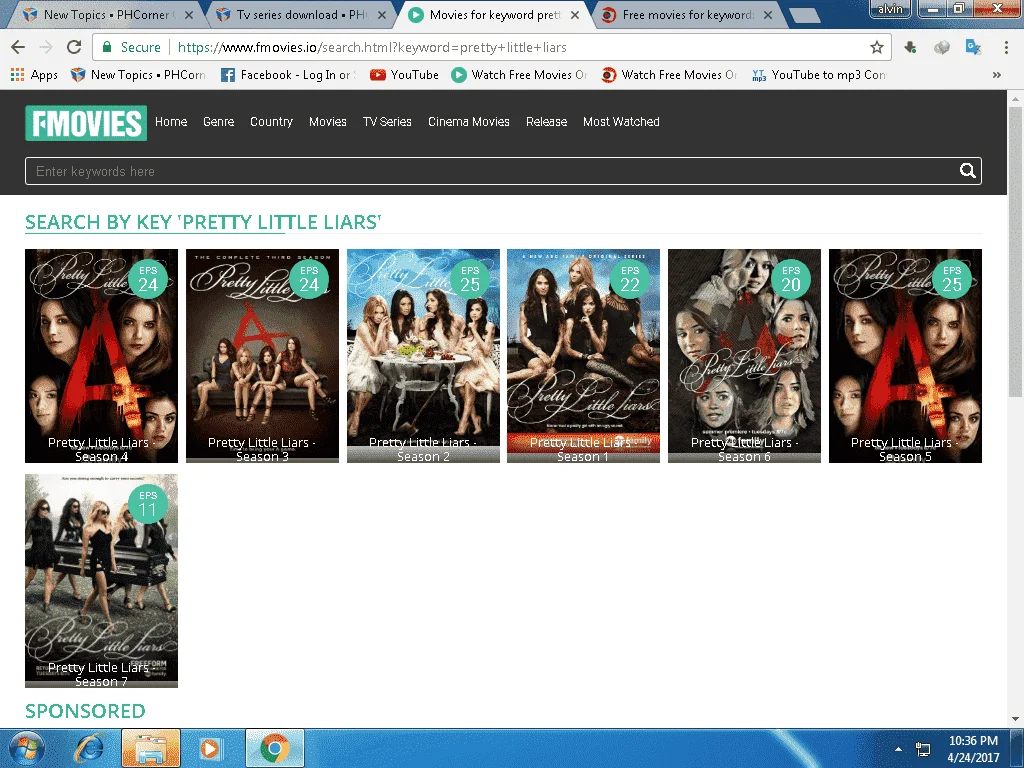Screen dimensions: 1024x768
Task: Open 'Facebook - Log In' bookmark
Action: coord(289,74)
